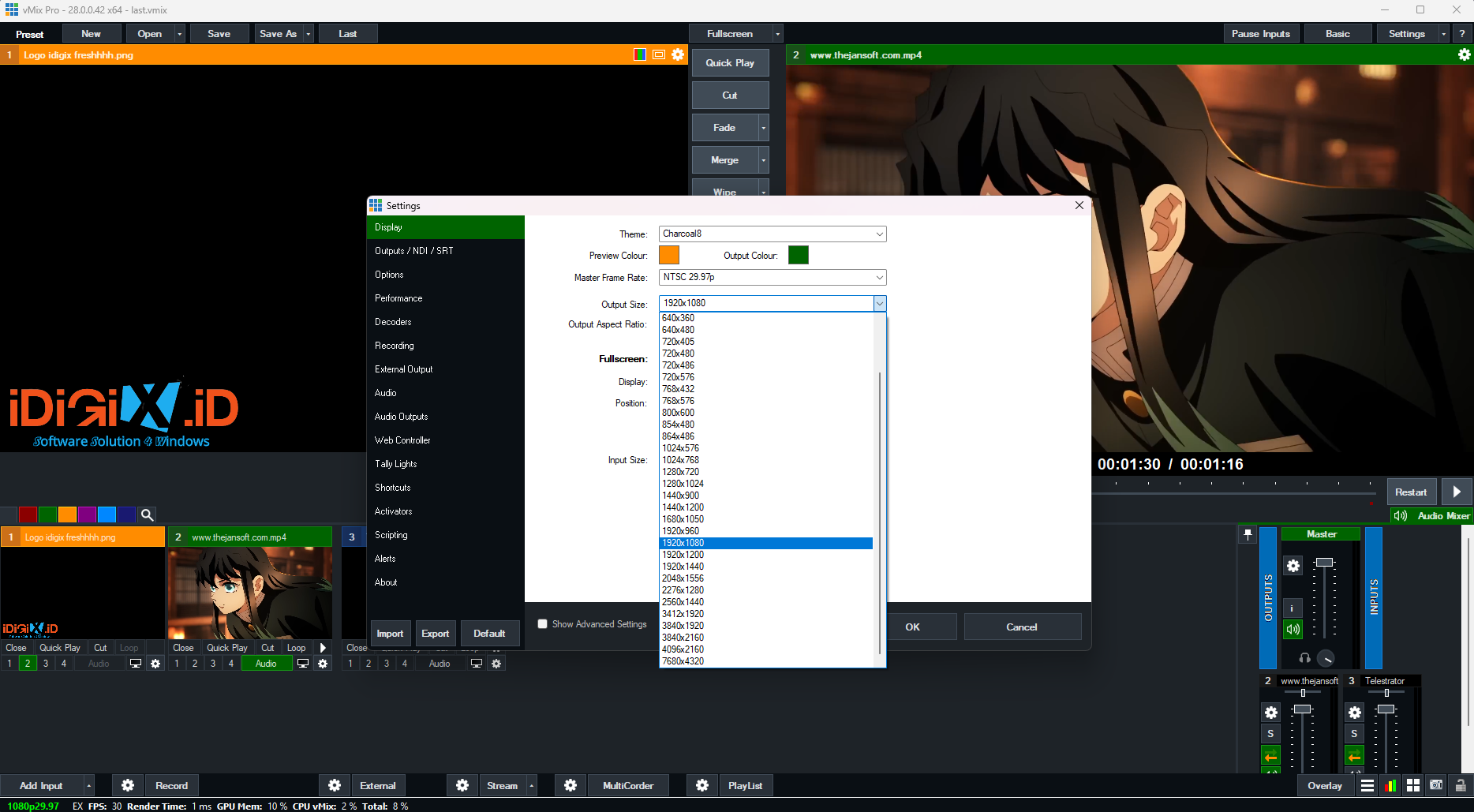Toggle the www.thejansoft channel green arrow button
Screen dimensions: 1474x812
(x=1270, y=756)
